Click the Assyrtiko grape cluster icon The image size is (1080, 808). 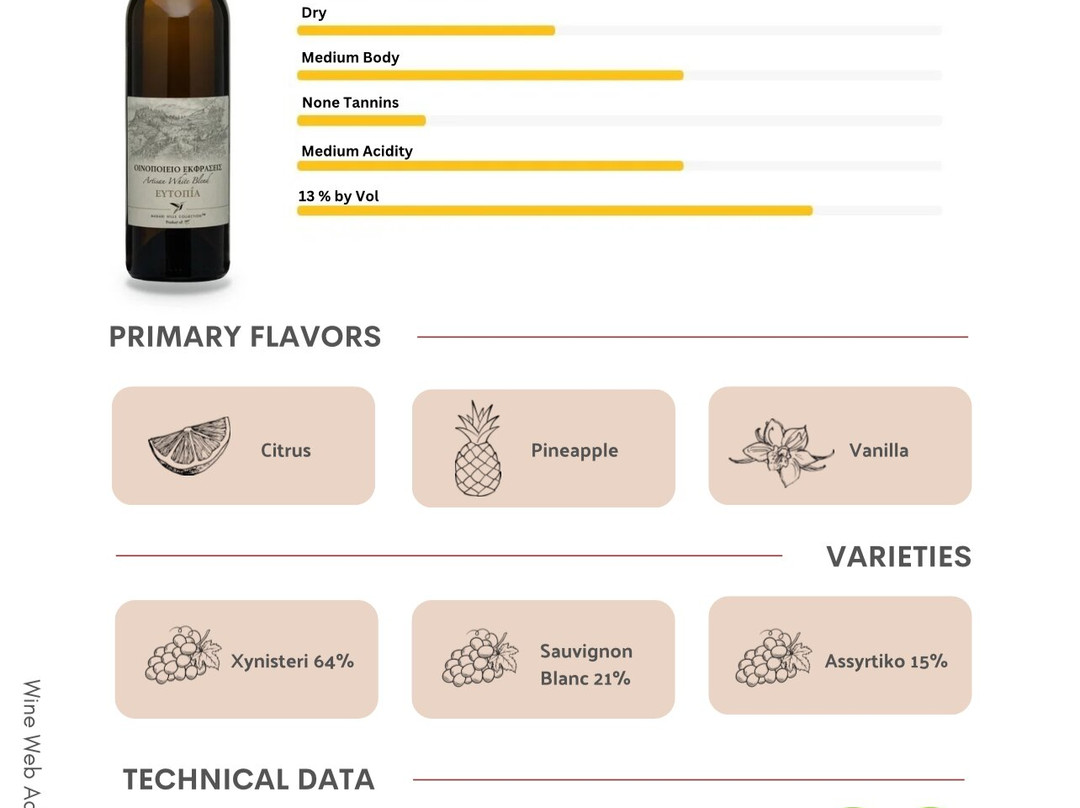tap(773, 658)
